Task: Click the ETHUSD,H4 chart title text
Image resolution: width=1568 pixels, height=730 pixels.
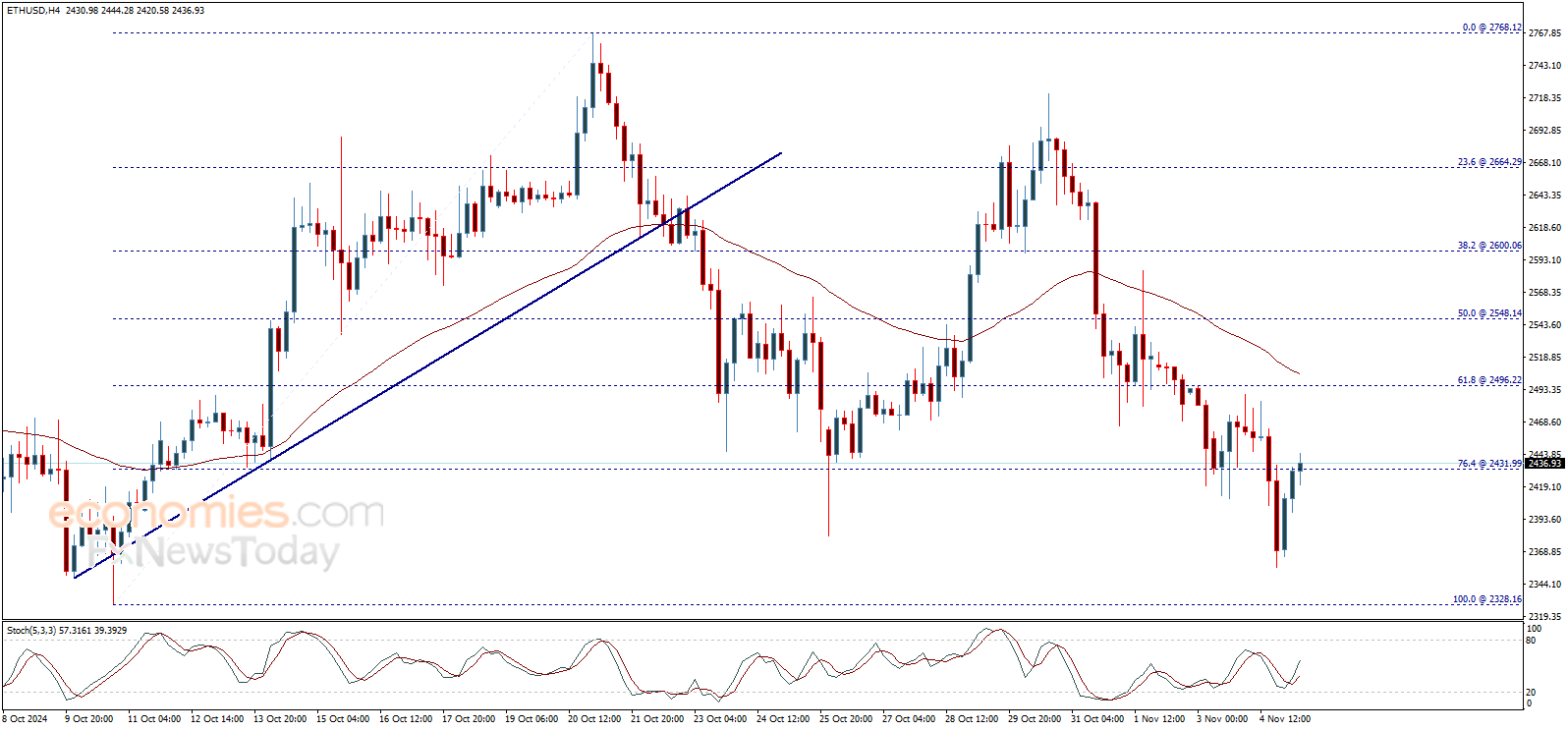Action: [32, 10]
